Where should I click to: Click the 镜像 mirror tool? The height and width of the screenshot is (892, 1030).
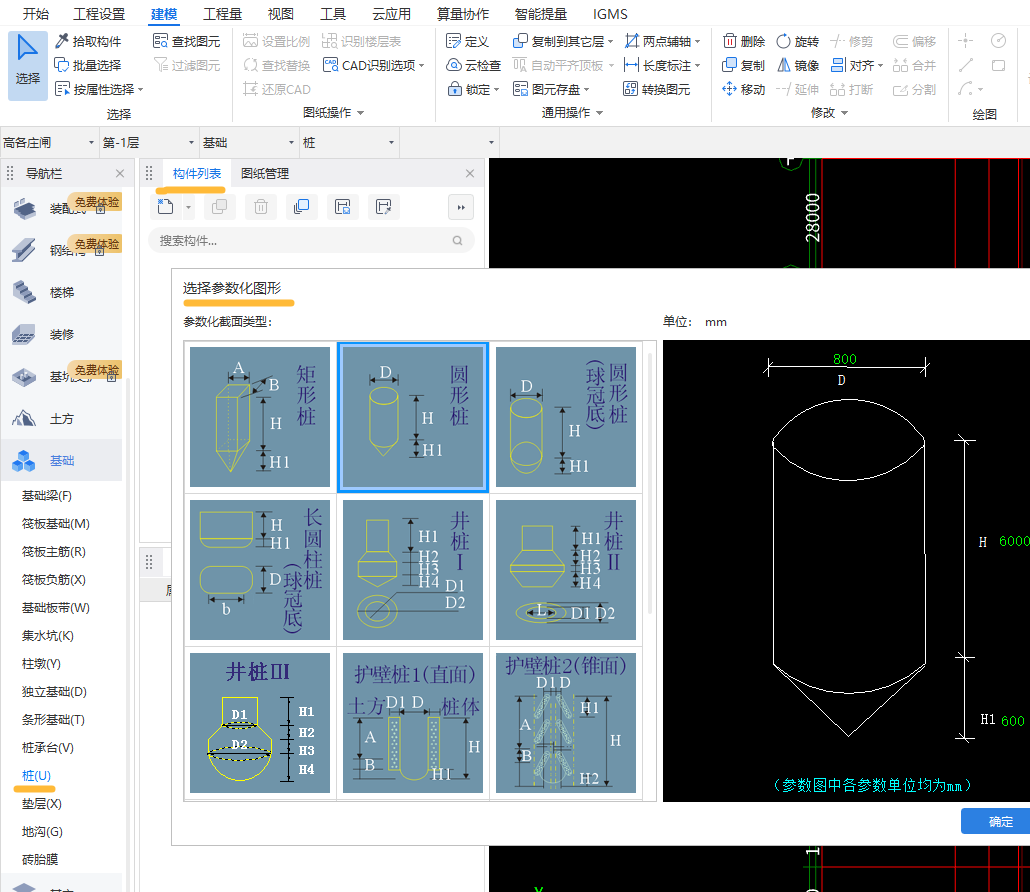[797, 65]
